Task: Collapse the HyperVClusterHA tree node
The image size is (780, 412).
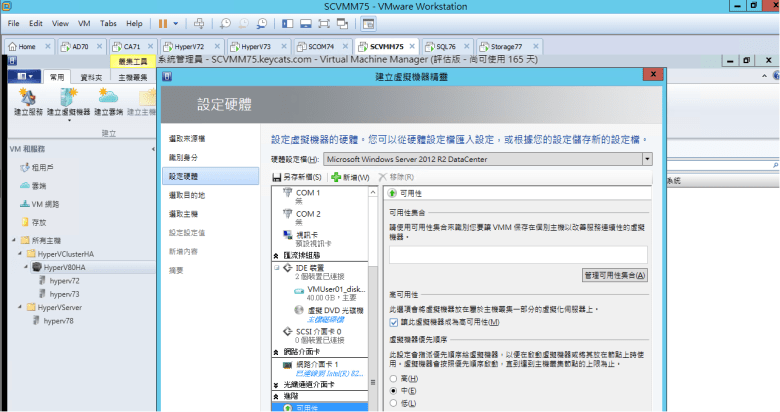Action: coord(19,254)
